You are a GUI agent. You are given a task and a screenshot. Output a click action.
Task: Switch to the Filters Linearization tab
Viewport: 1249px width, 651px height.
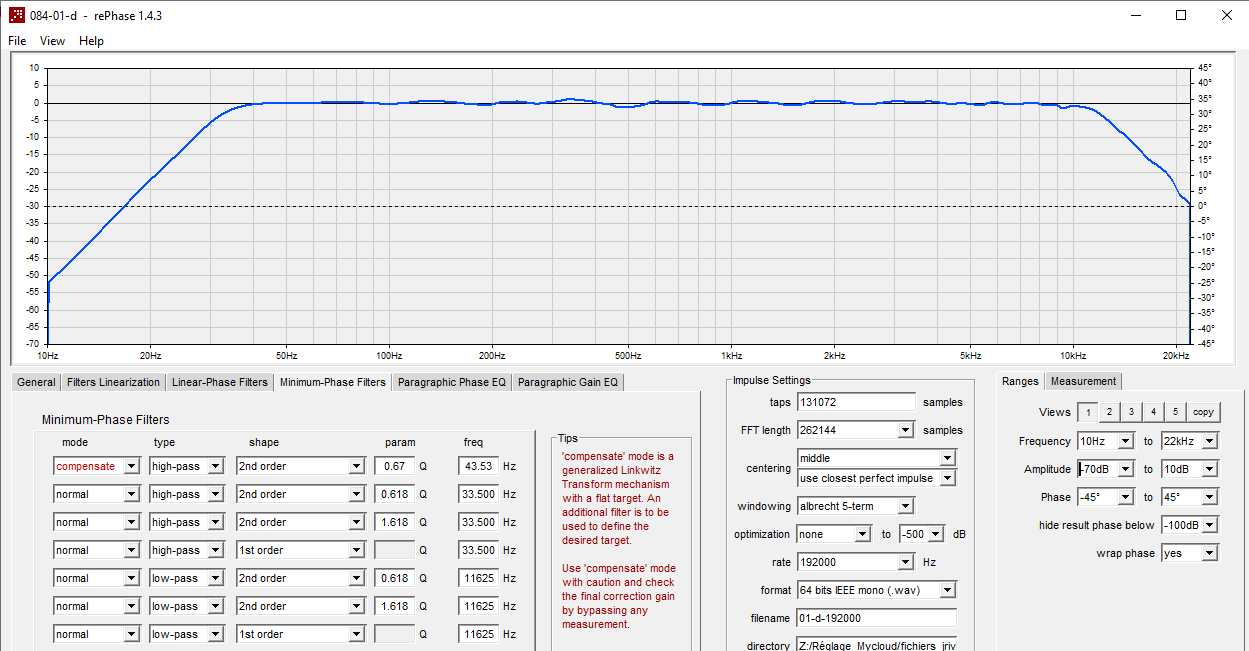point(113,382)
